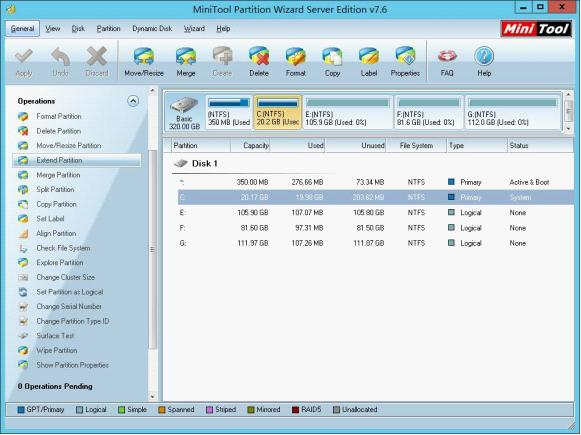Open the Dynamic Disk menu
Screen dimensions: 581x435
click(152, 29)
